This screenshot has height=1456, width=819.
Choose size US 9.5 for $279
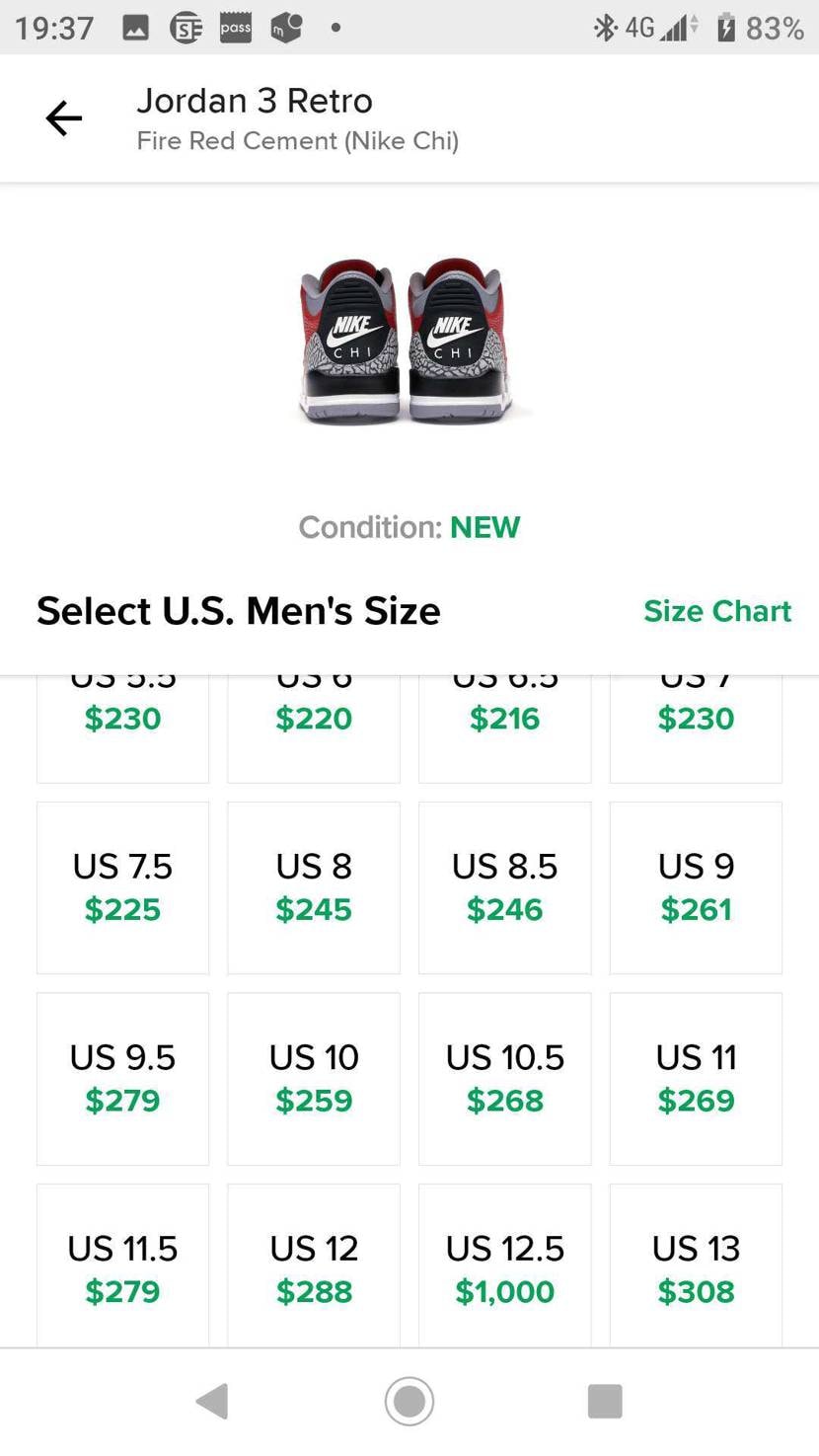click(x=122, y=1079)
